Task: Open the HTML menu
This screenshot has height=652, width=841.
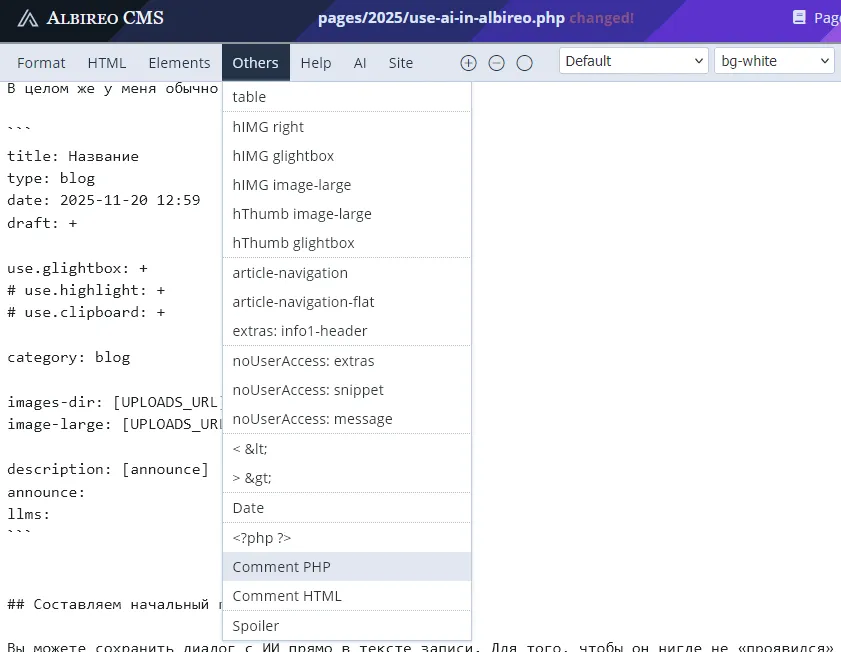Action: click(107, 63)
